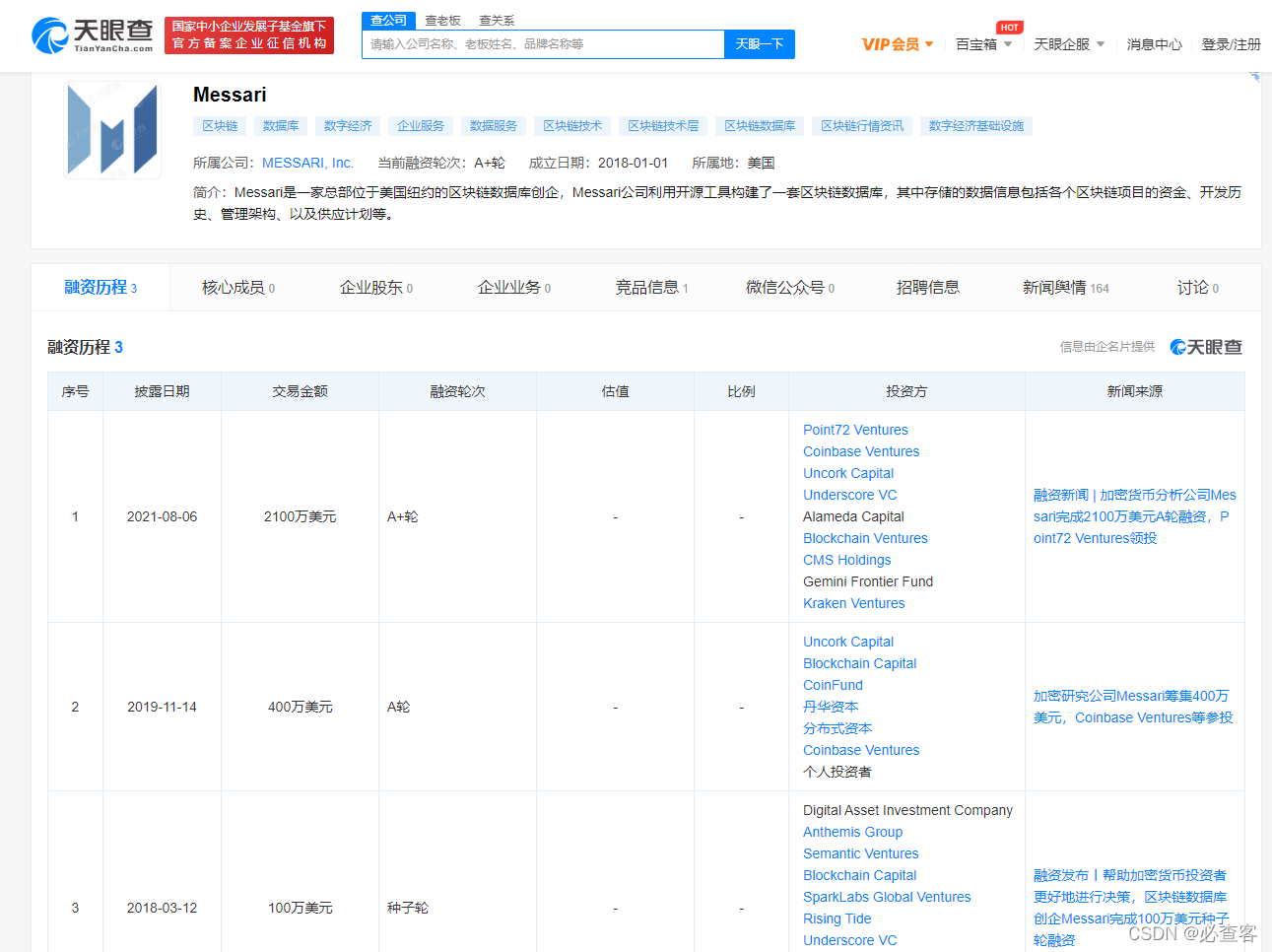This screenshot has height=952, width=1272.
Task: Select the 区块链技术 tag
Action: tap(572, 126)
